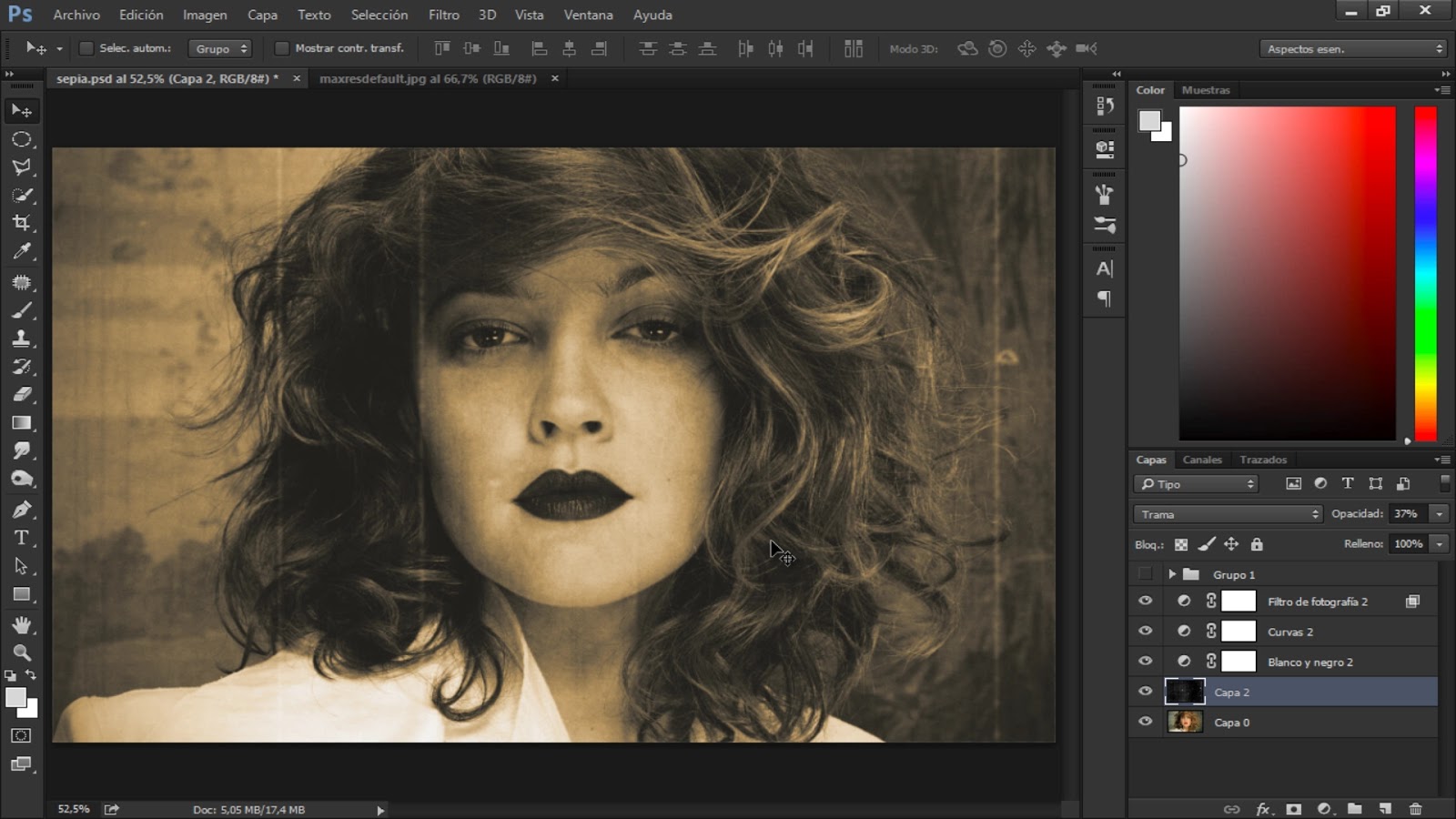Enable the Selec. autom. checkbox

(x=86, y=47)
